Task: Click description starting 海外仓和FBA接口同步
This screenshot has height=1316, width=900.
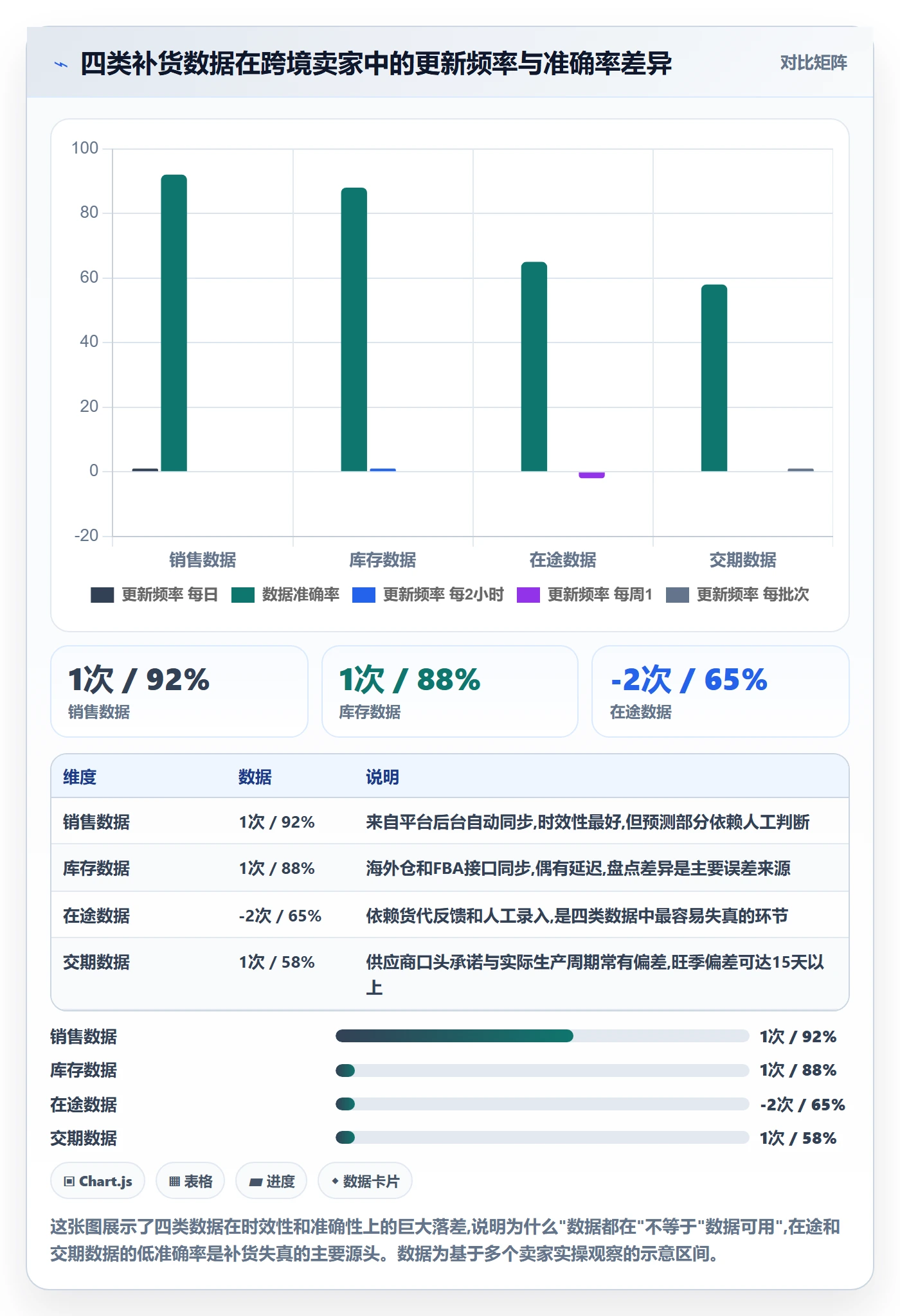Action: pos(578,868)
